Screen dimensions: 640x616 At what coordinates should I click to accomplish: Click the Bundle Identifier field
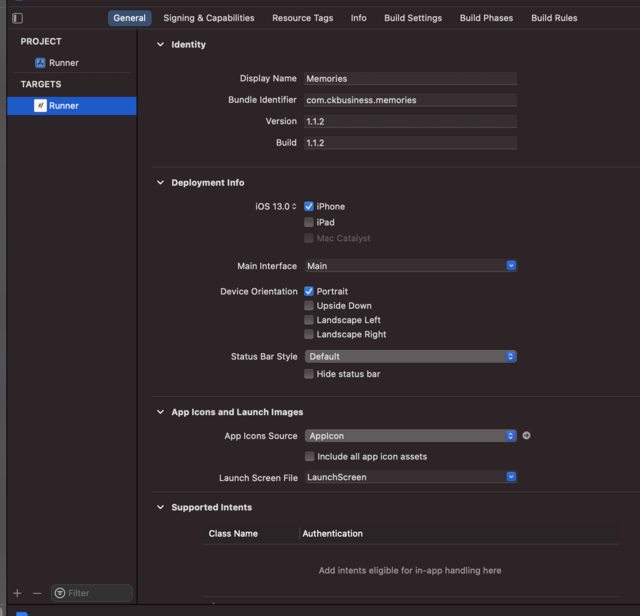point(410,100)
